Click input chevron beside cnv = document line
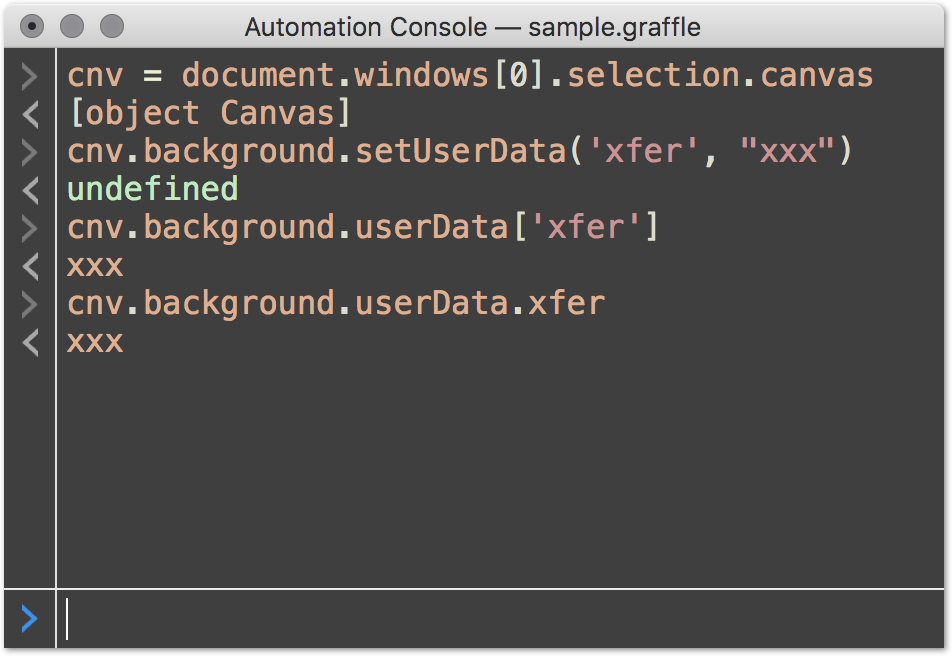 [x=29, y=77]
